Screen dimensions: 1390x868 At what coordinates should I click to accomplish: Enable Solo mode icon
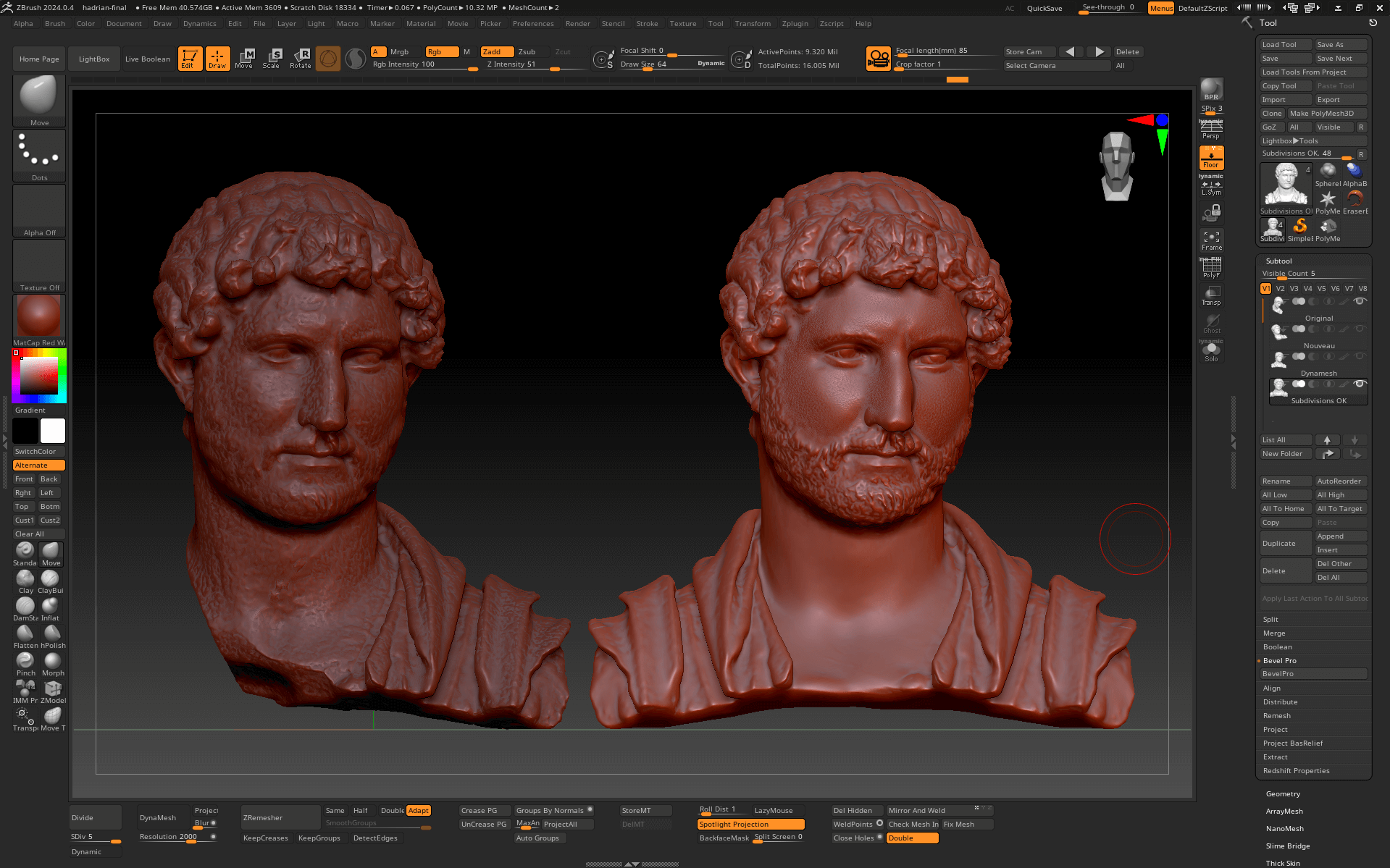[x=1211, y=352]
